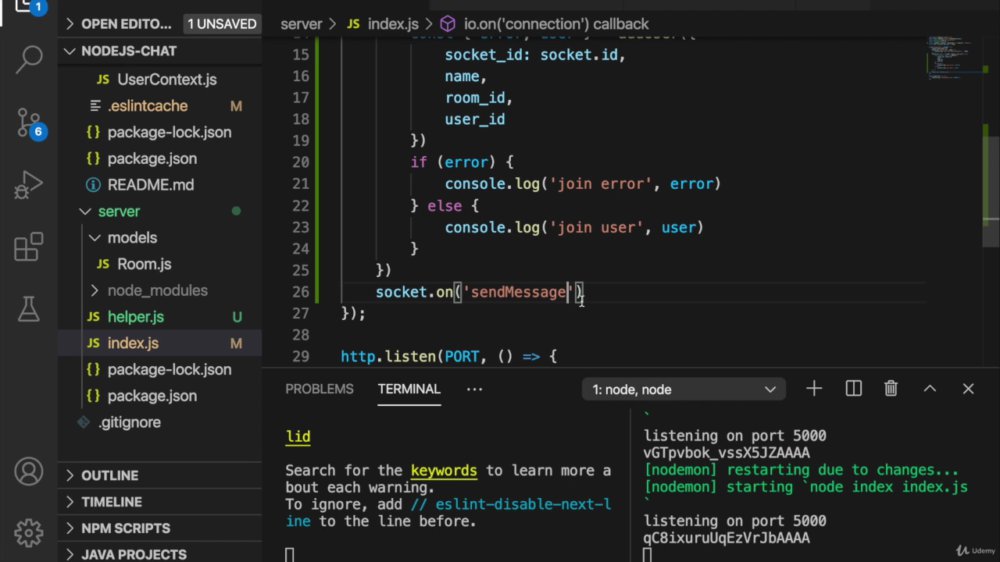Screen dimensions: 1000x562
Task: Open the Explorer view icon
Action: click(x=28, y=6)
